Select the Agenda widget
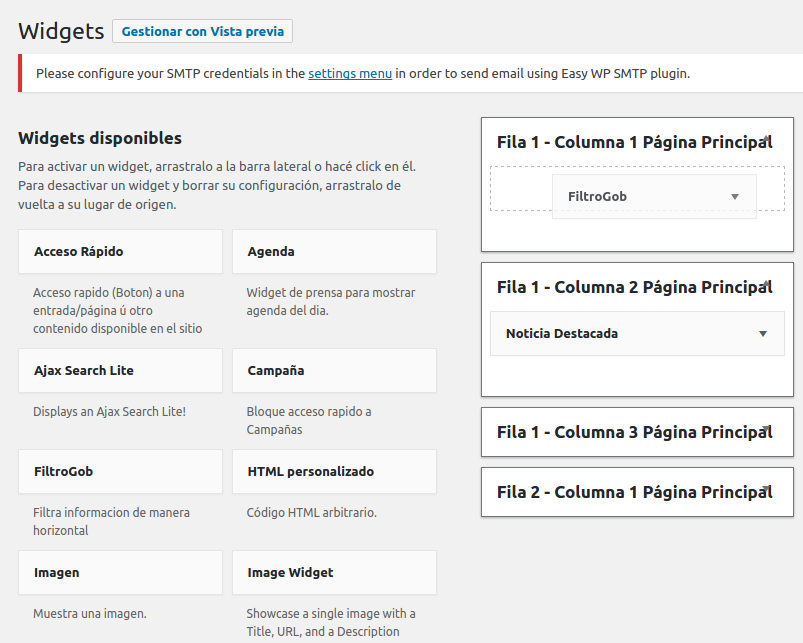This screenshot has height=643, width=803. [334, 251]
